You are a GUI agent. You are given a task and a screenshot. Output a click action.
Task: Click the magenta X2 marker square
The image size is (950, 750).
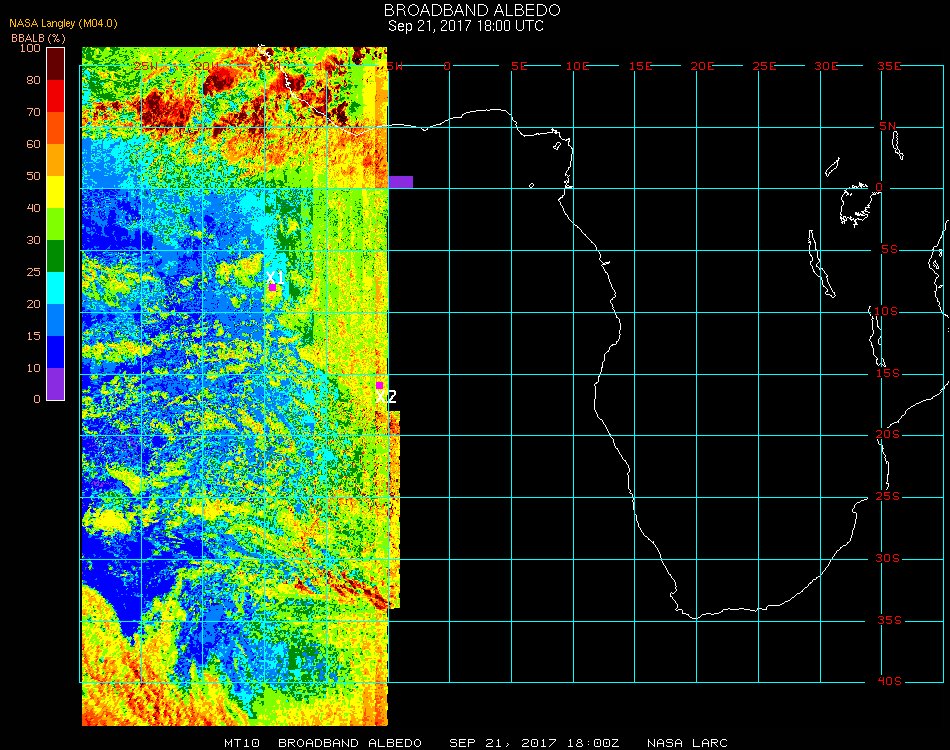point(379,385)
